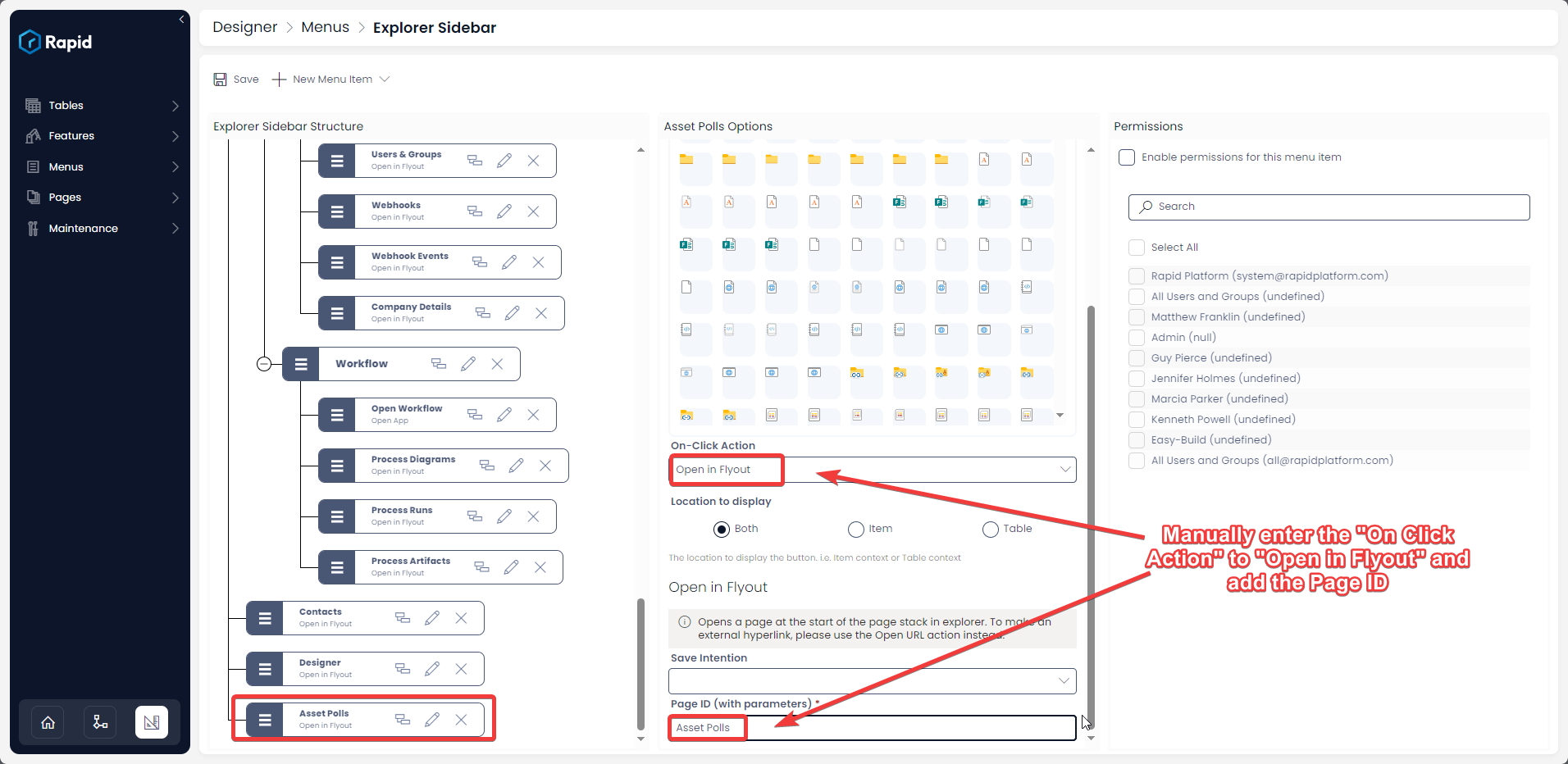Image resolution: width=1568 pixels, height=764 pixels.
Task: Select the Both location radio button
Action: click(x=722, y=530)
